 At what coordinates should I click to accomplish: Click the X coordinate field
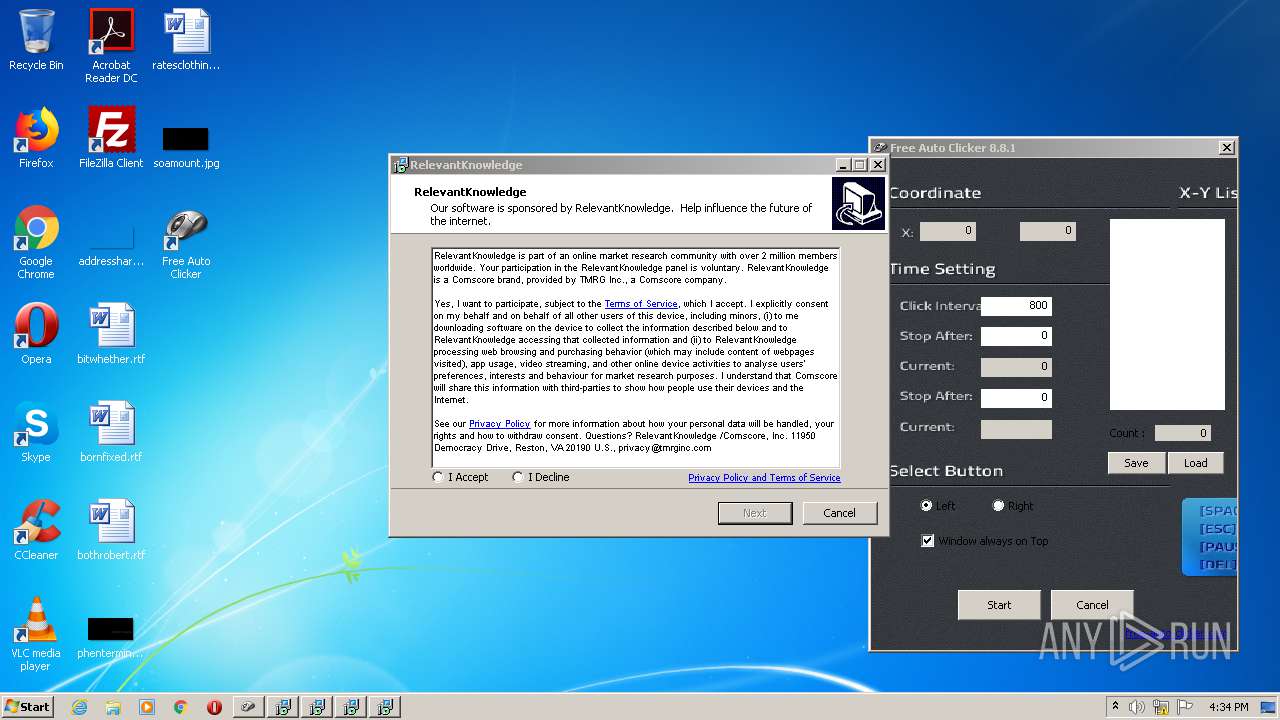[948, 231]
